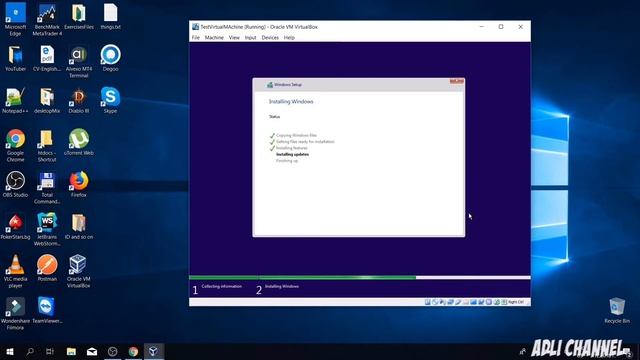Open the Mail app from taskbar
640x360 pixels.
click(x=92, y=351)
